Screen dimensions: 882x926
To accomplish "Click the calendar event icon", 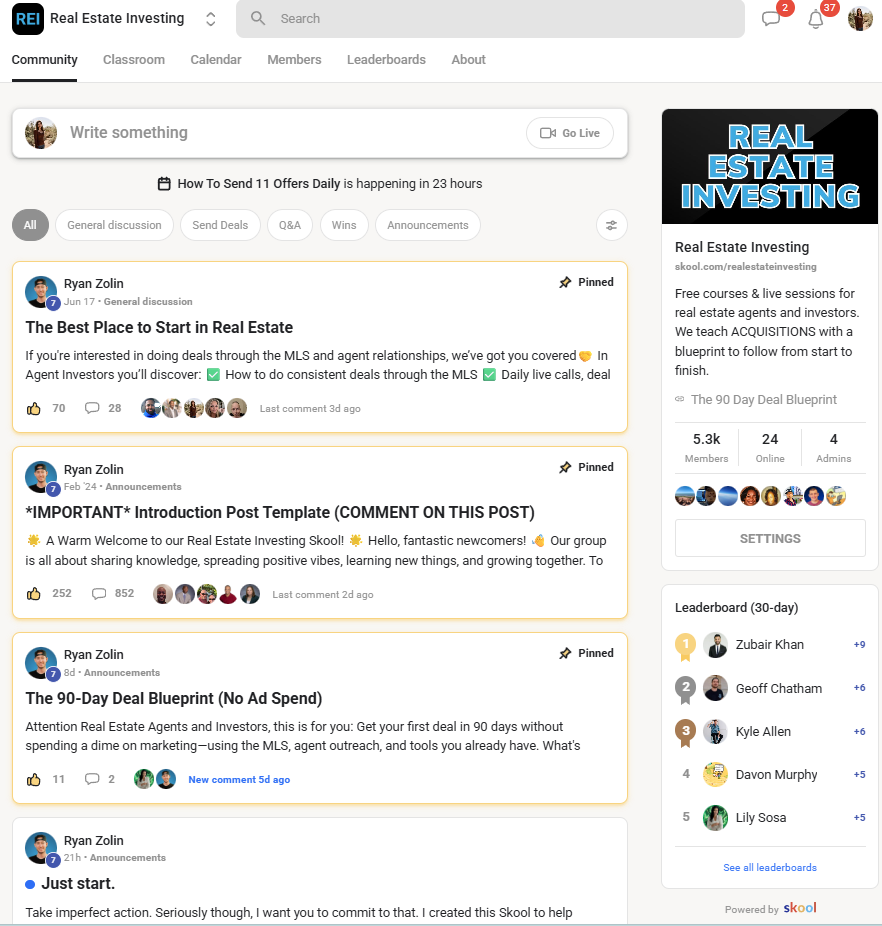I will [x=164, y=184].
